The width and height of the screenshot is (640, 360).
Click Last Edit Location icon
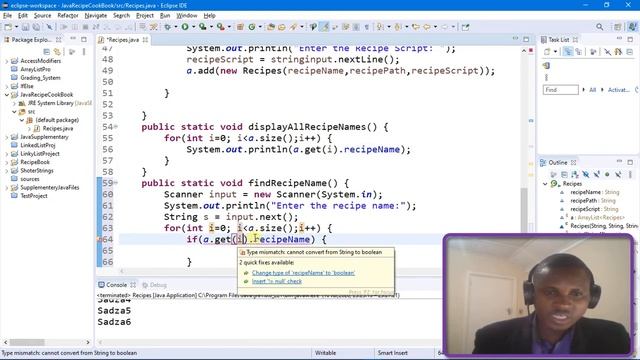coord(416,27)
